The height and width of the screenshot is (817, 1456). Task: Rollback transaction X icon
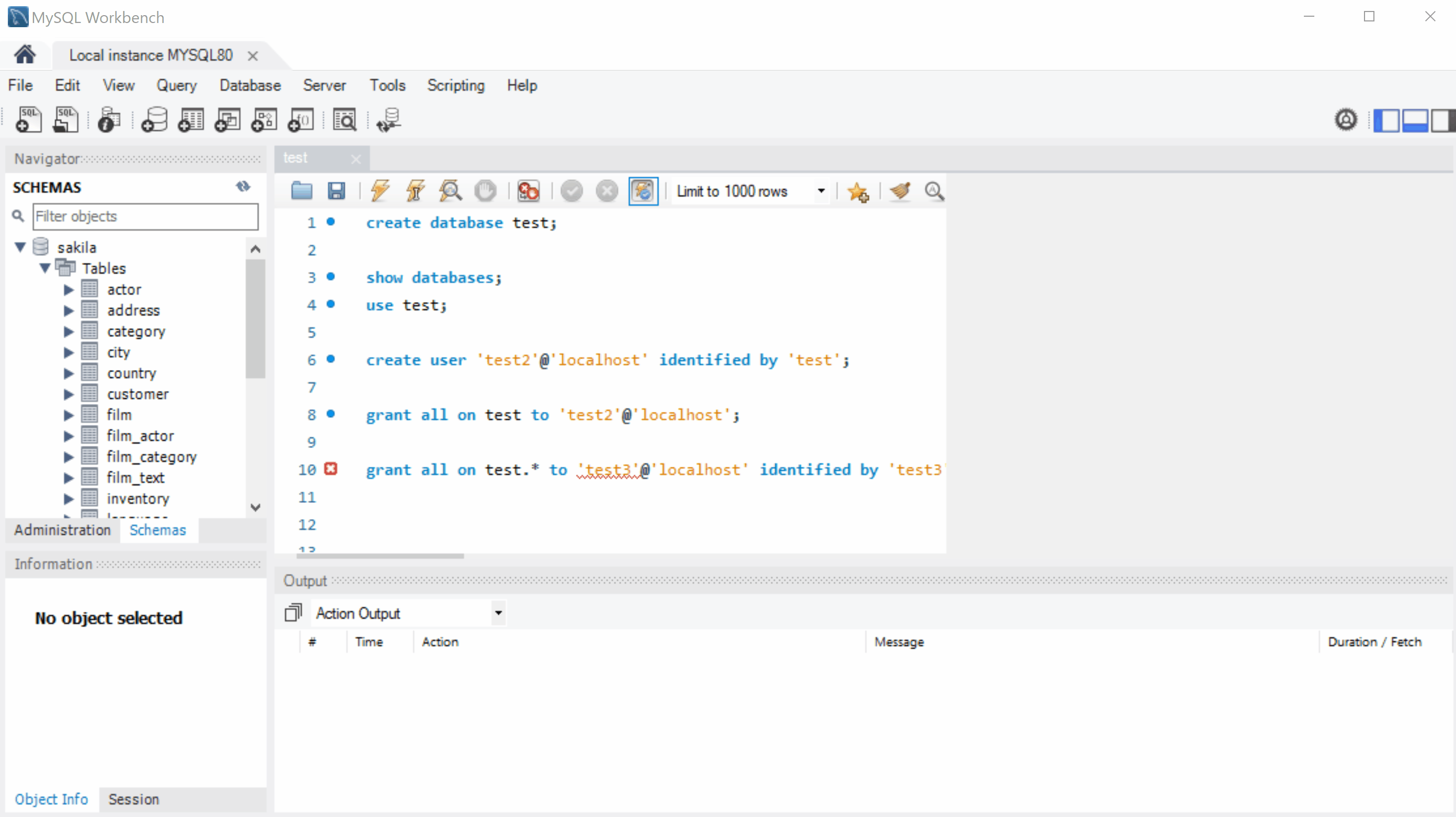click(x=607, y=191)
